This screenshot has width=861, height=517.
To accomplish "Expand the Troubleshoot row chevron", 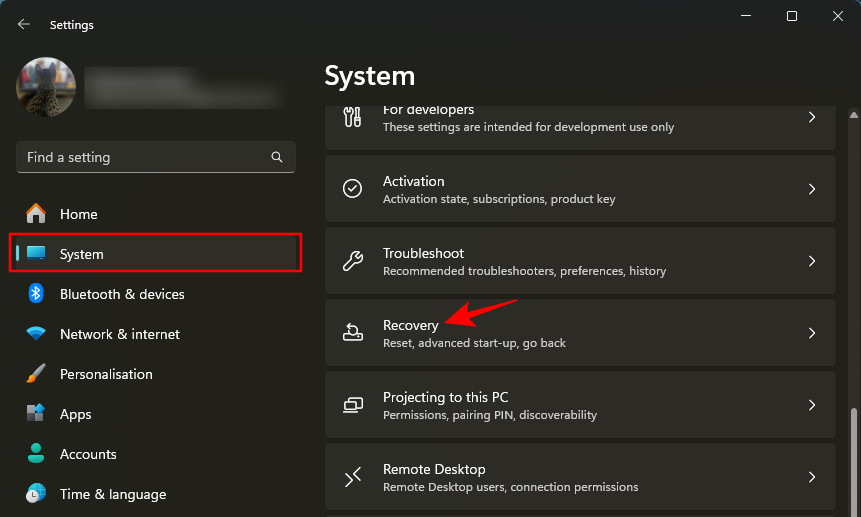I will [x=812, y=261].
